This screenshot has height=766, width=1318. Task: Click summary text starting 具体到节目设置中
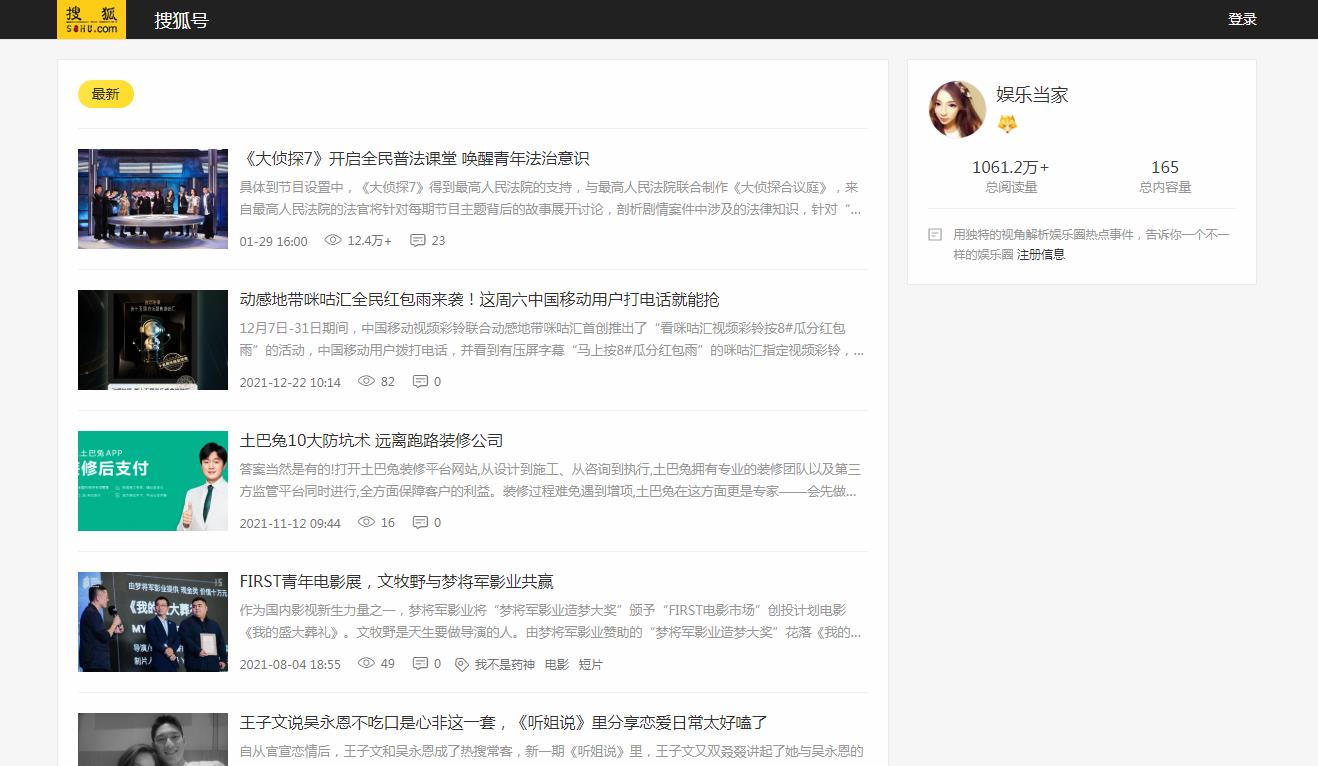click(x=551, y=198)
